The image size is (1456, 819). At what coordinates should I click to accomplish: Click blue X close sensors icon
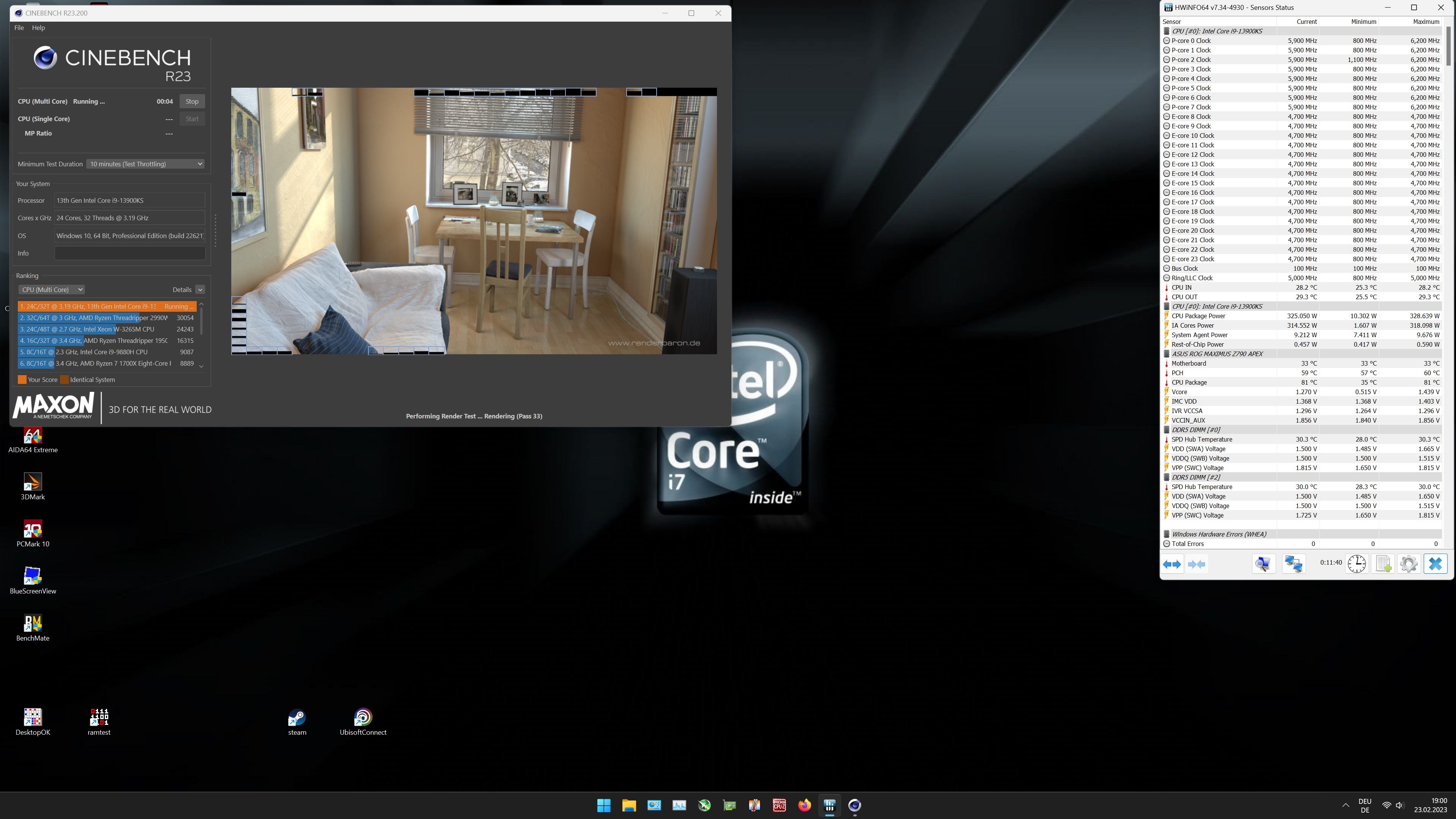point(1435,564)
